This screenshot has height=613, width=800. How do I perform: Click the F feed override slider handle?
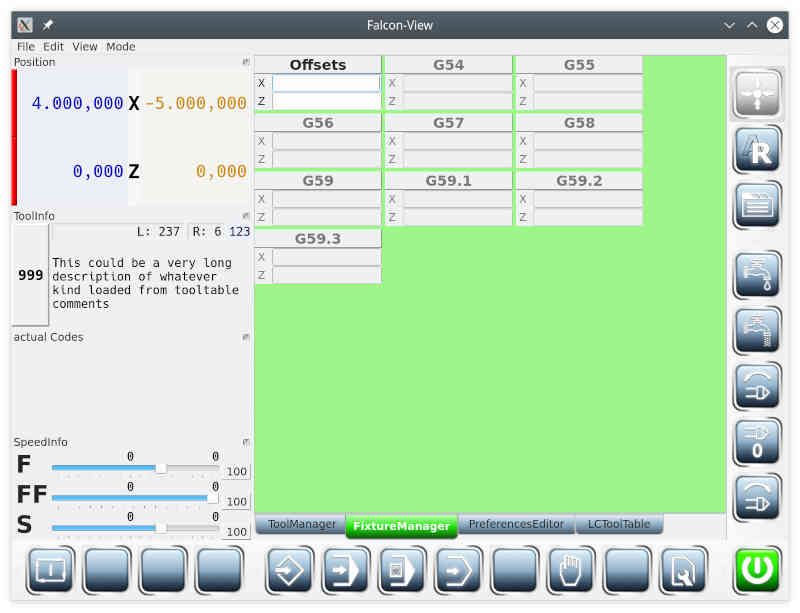(x=161, y=468)
